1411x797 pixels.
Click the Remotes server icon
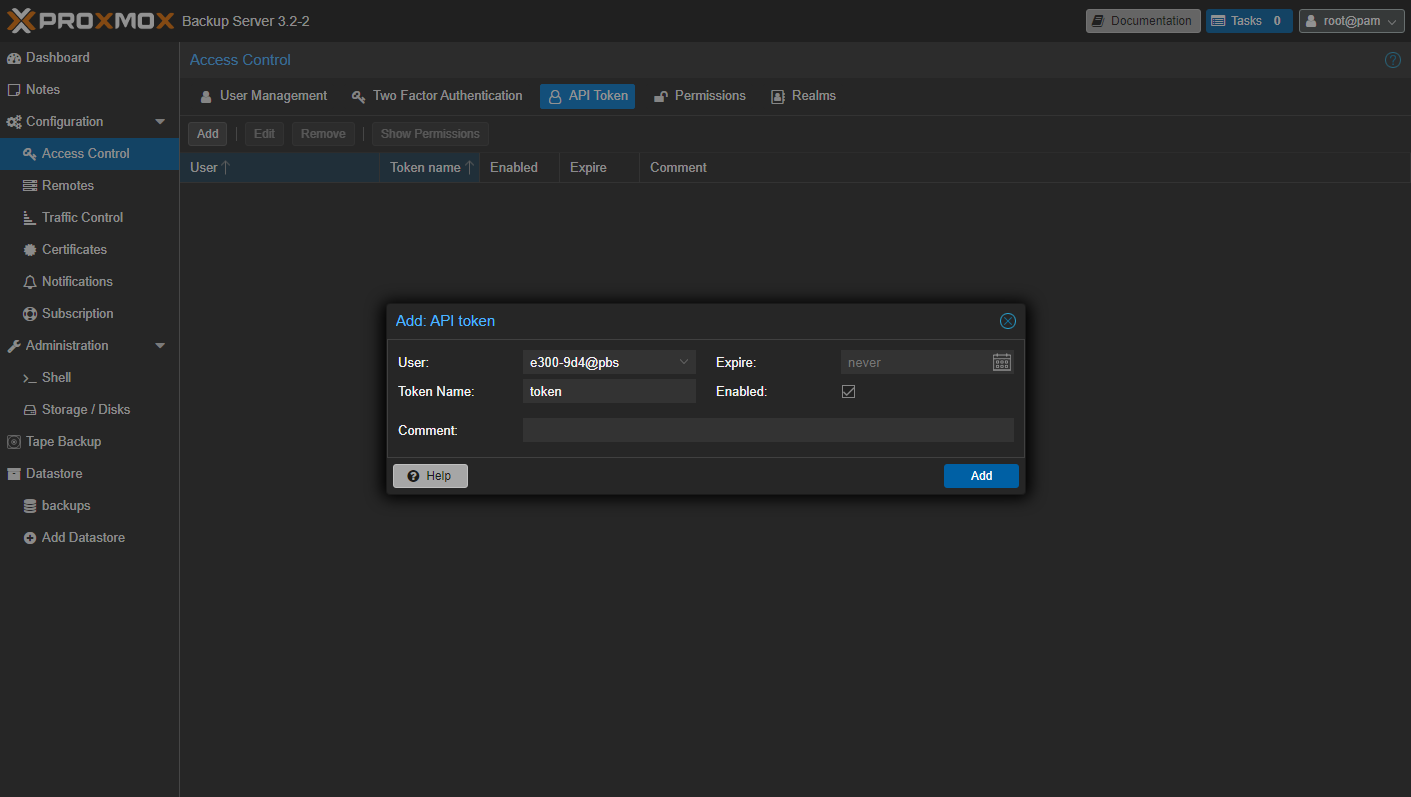[x=30, y=186]
